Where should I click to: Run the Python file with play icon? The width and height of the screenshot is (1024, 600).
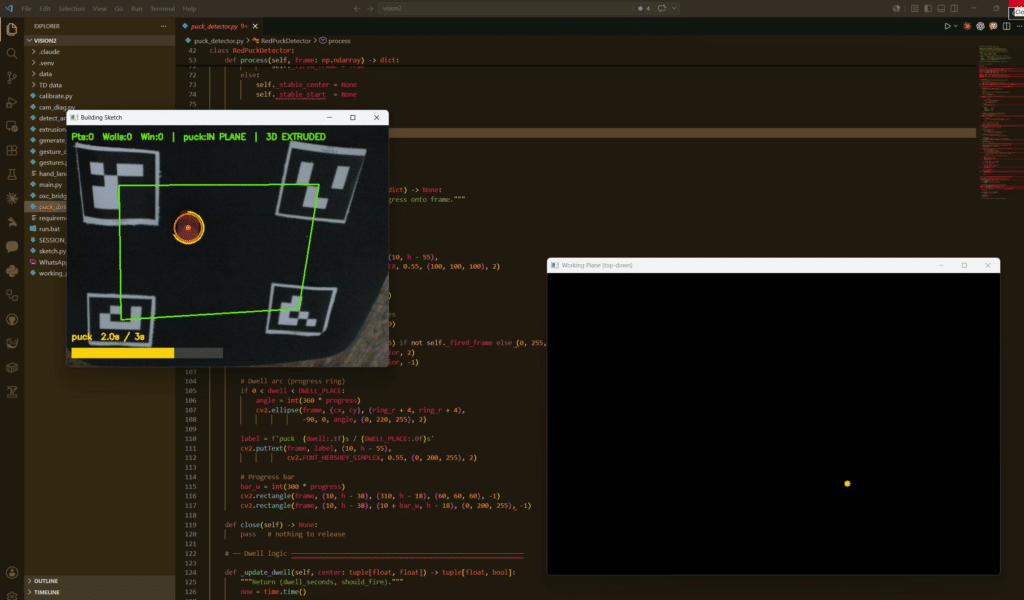tap(947, 26)
